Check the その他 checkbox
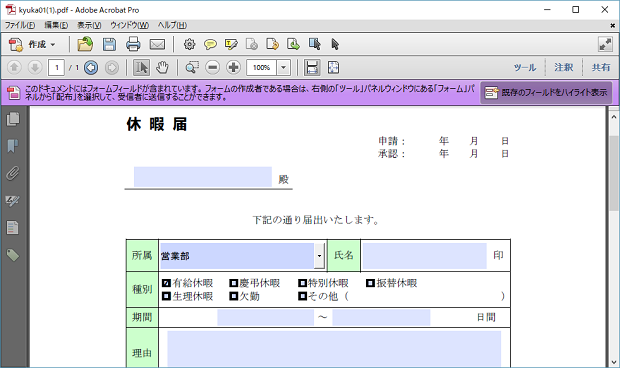The width and height of the screenshot is (620, 368). pos(302,296)
